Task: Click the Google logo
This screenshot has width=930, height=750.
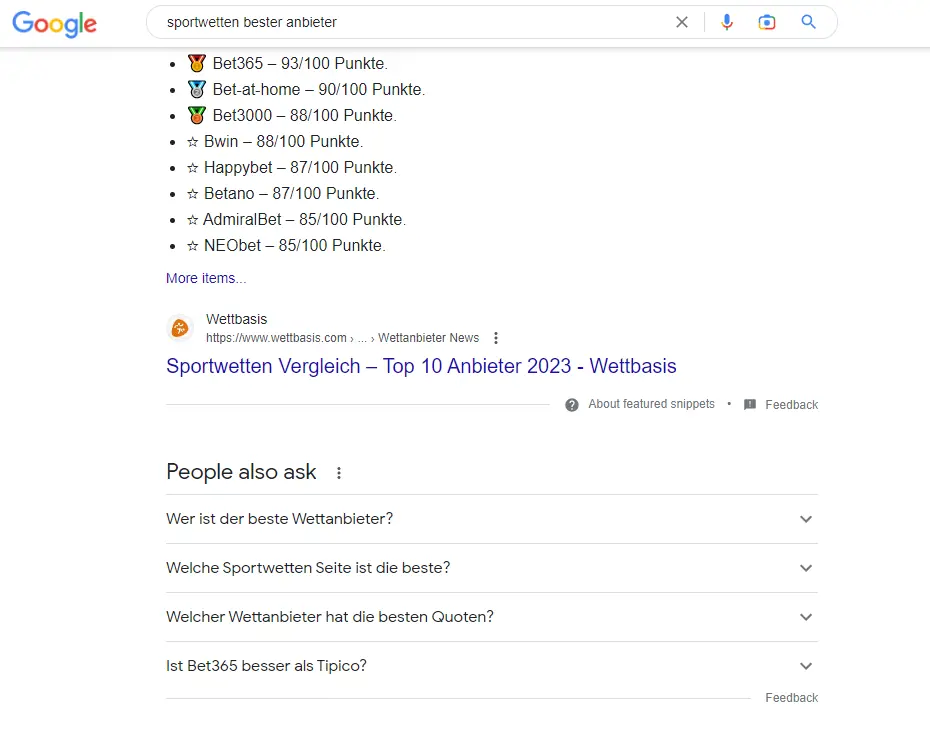Action: [x=55, y=24]
